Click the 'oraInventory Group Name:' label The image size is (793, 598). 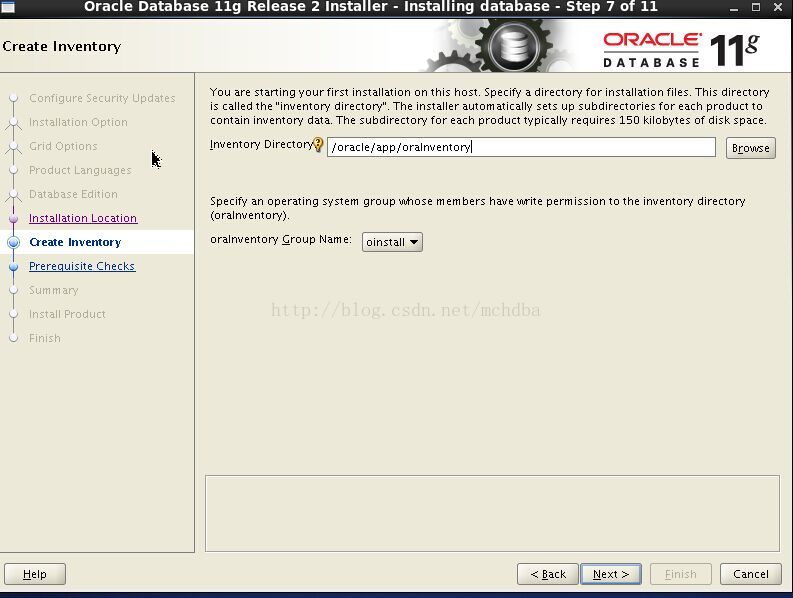281,239
